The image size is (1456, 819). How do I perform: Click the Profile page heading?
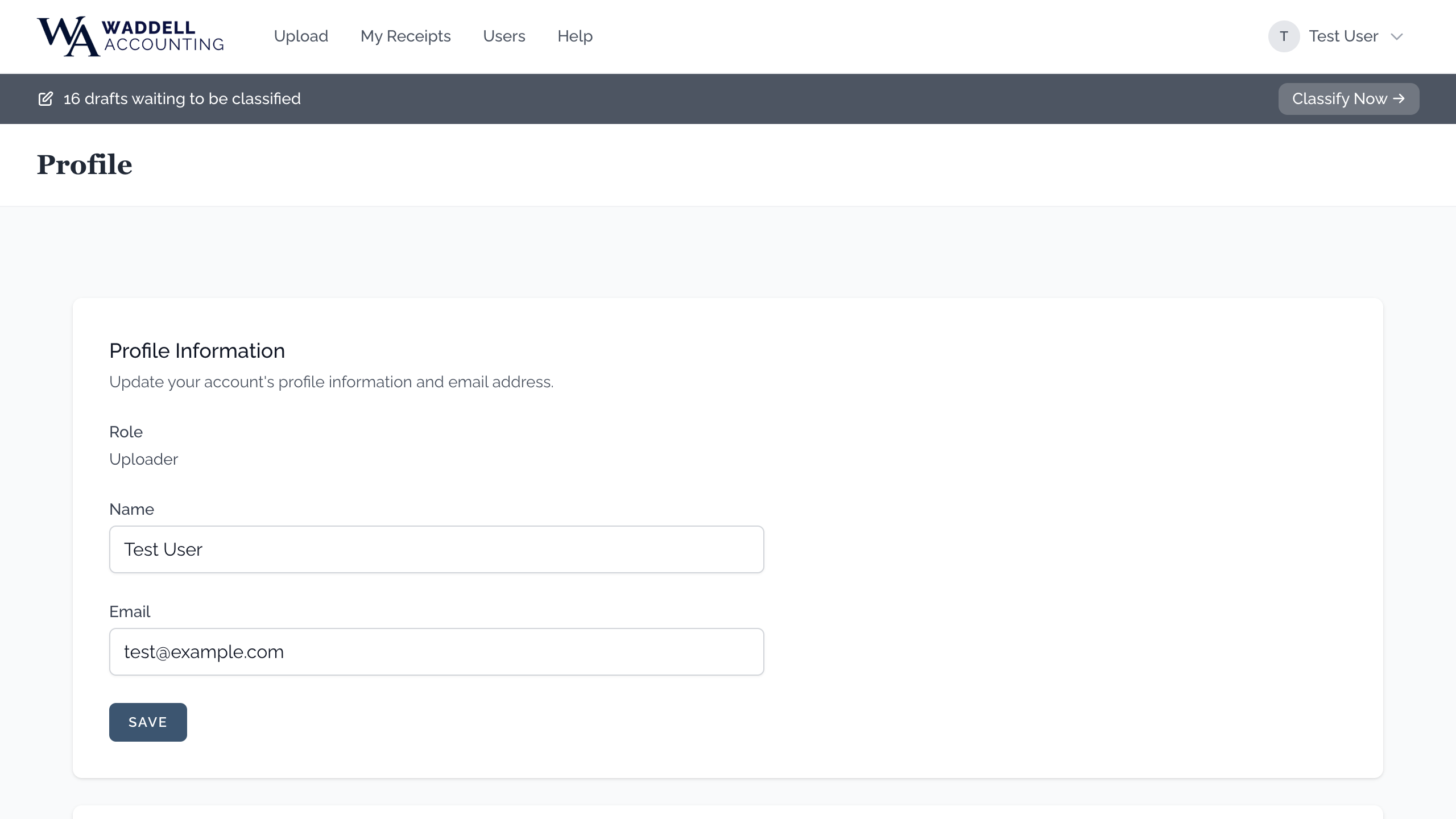click(x=85, y=165)
